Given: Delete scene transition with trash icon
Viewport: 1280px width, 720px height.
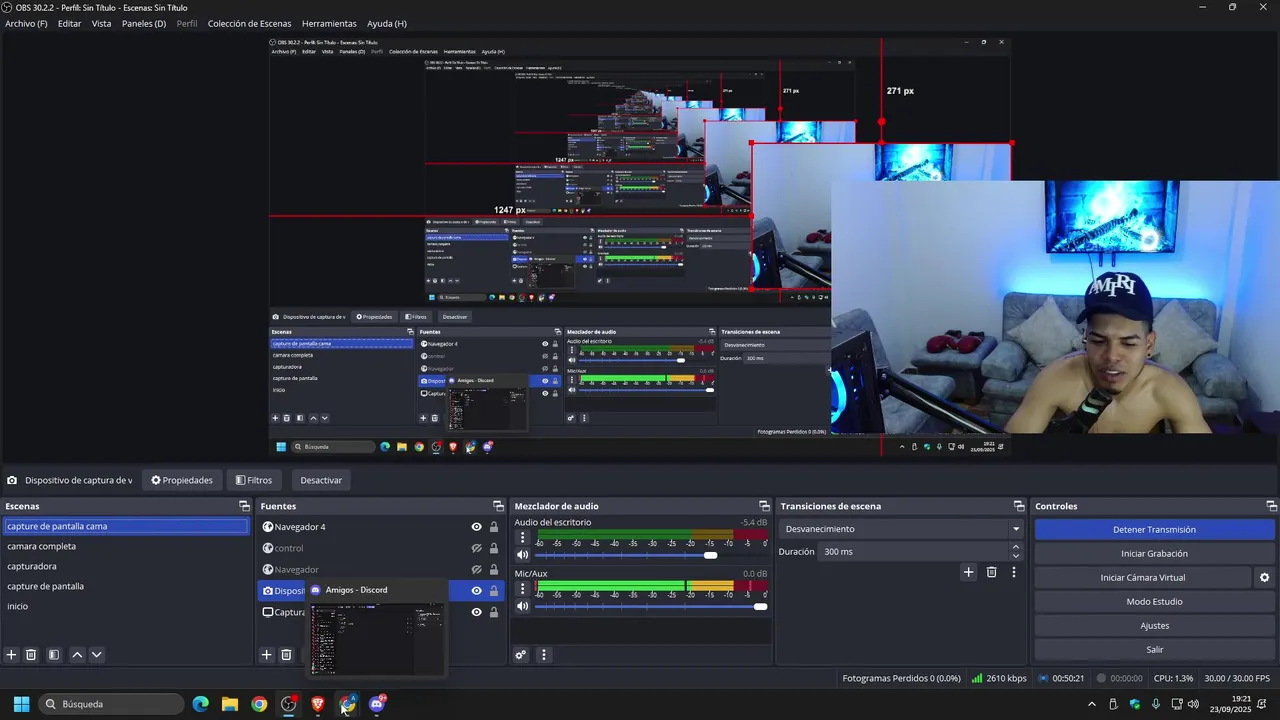Looking at the screenshot, I should coord(991,572).
